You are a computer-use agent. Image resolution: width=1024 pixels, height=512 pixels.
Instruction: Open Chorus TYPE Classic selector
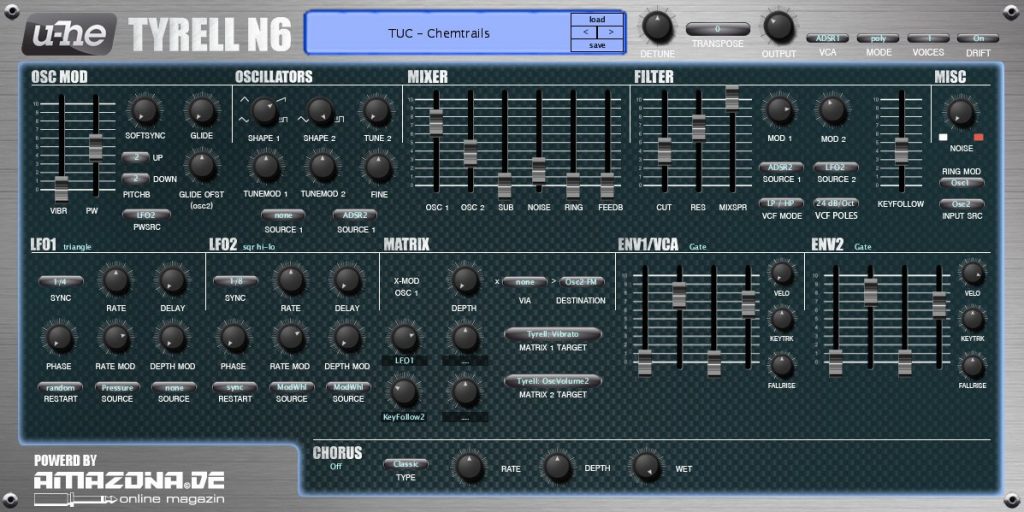coord(406,464)
